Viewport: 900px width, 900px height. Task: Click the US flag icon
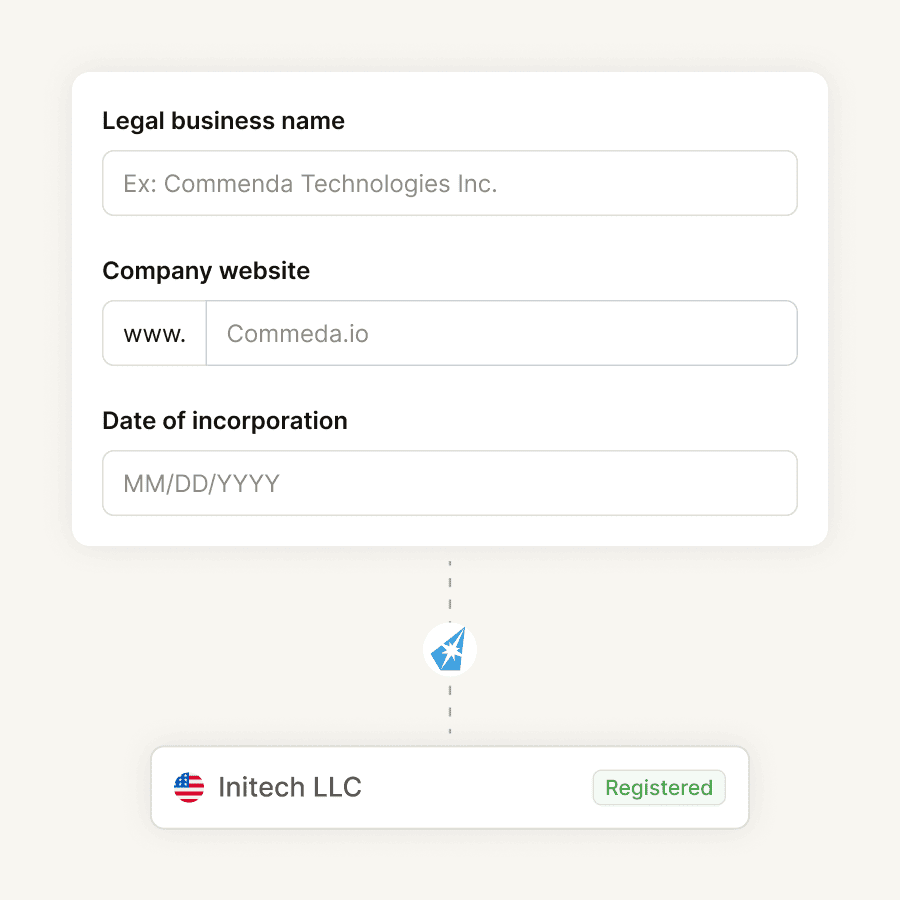[189, 788]
